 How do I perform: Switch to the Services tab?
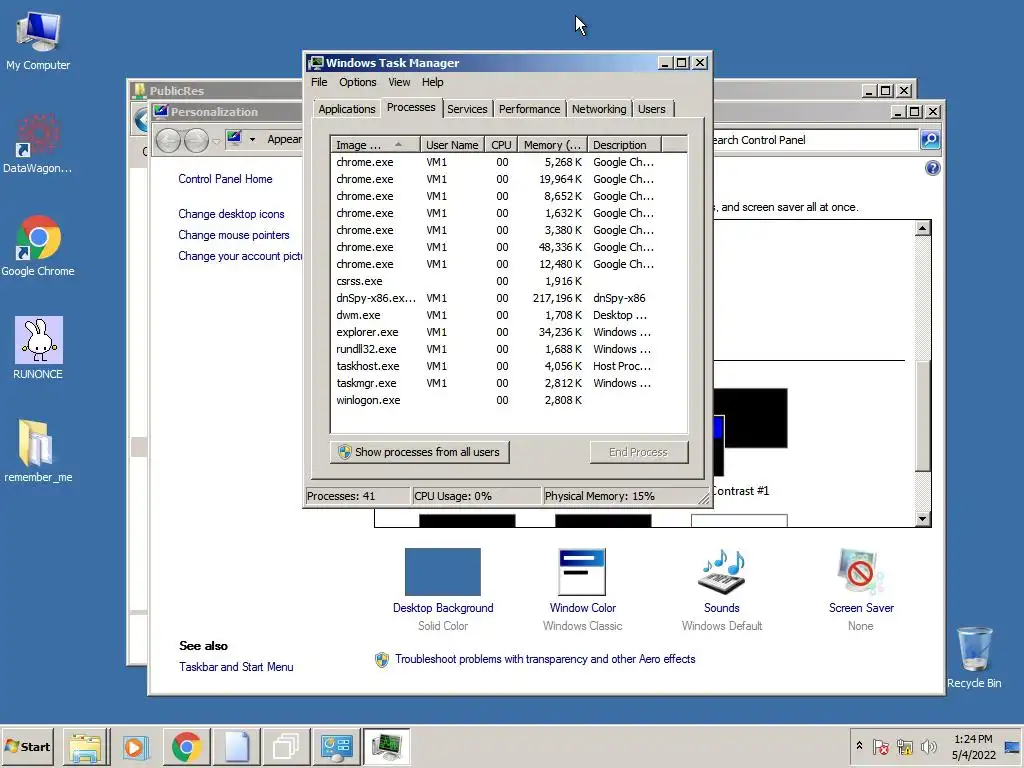[467, 109]
